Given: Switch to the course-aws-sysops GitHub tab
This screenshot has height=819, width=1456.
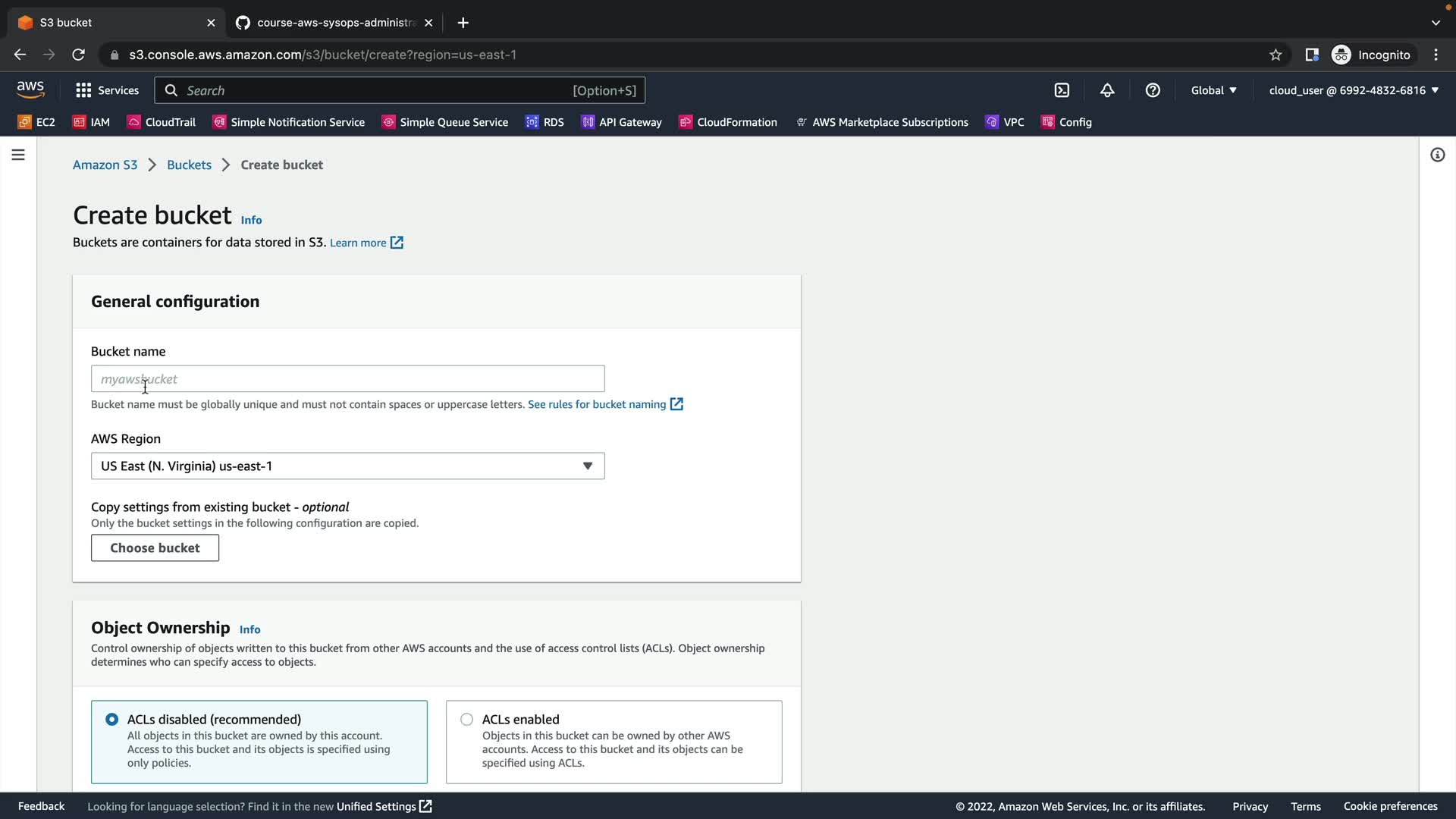Looking at the screenshot, I should pyautogui.click(x=334, y=23).
